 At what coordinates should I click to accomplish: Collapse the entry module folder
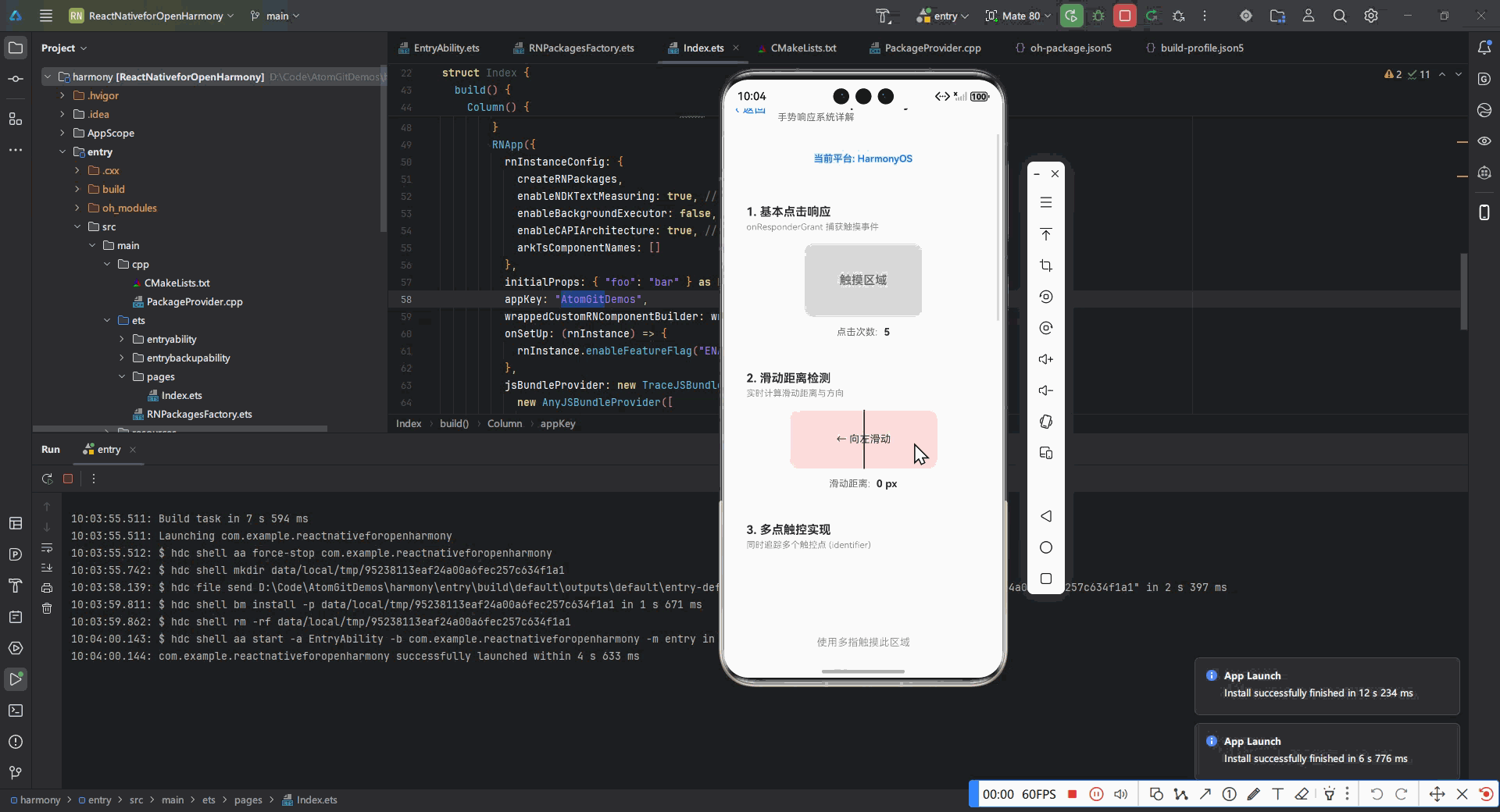[62, 151]
